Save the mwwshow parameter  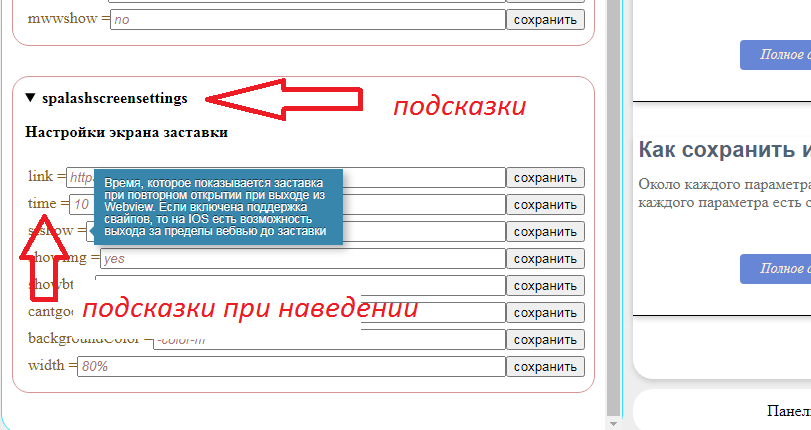pos(545,19)
